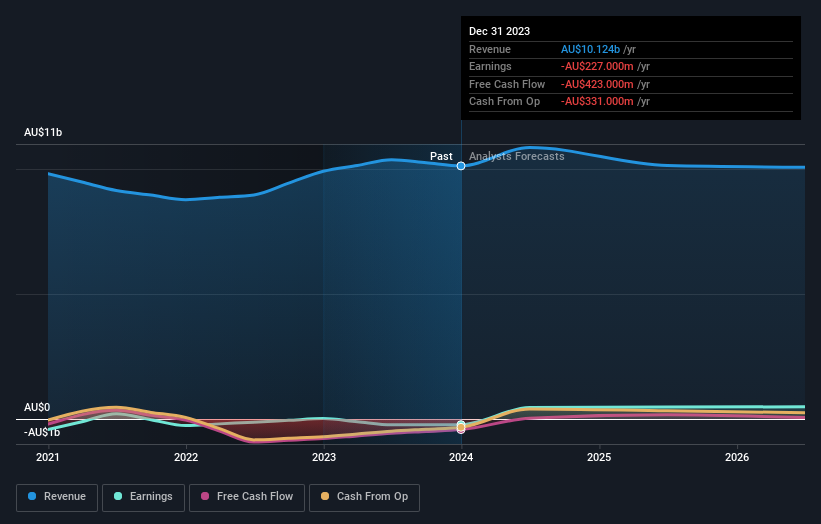Image resolution: width=821 pixels, height=524 pixels.
Task: Toggle the Revenue legend series
Action: click(57, 497)
